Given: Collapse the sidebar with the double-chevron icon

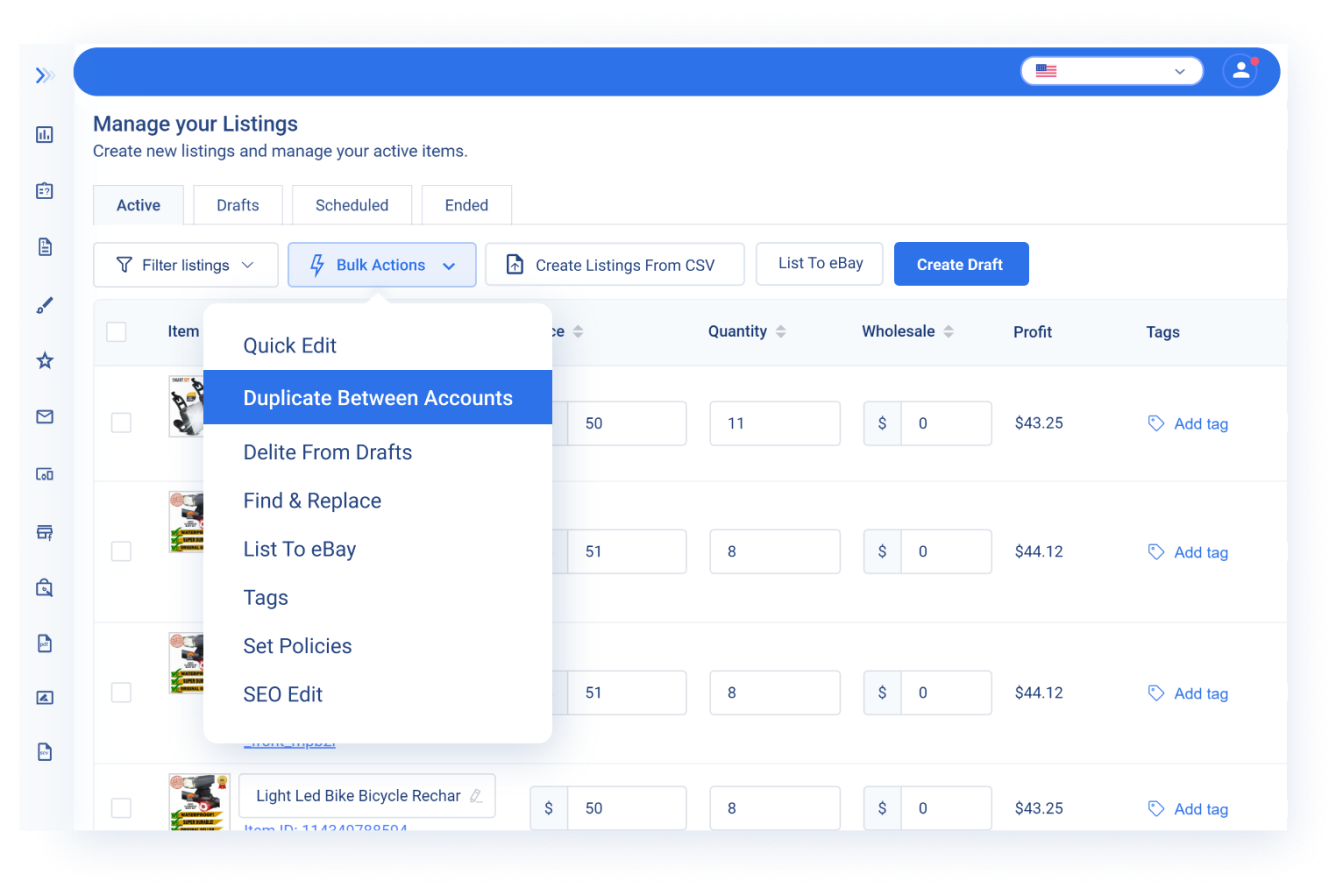Looking at the screenshot, I should (x=44, y=75).
